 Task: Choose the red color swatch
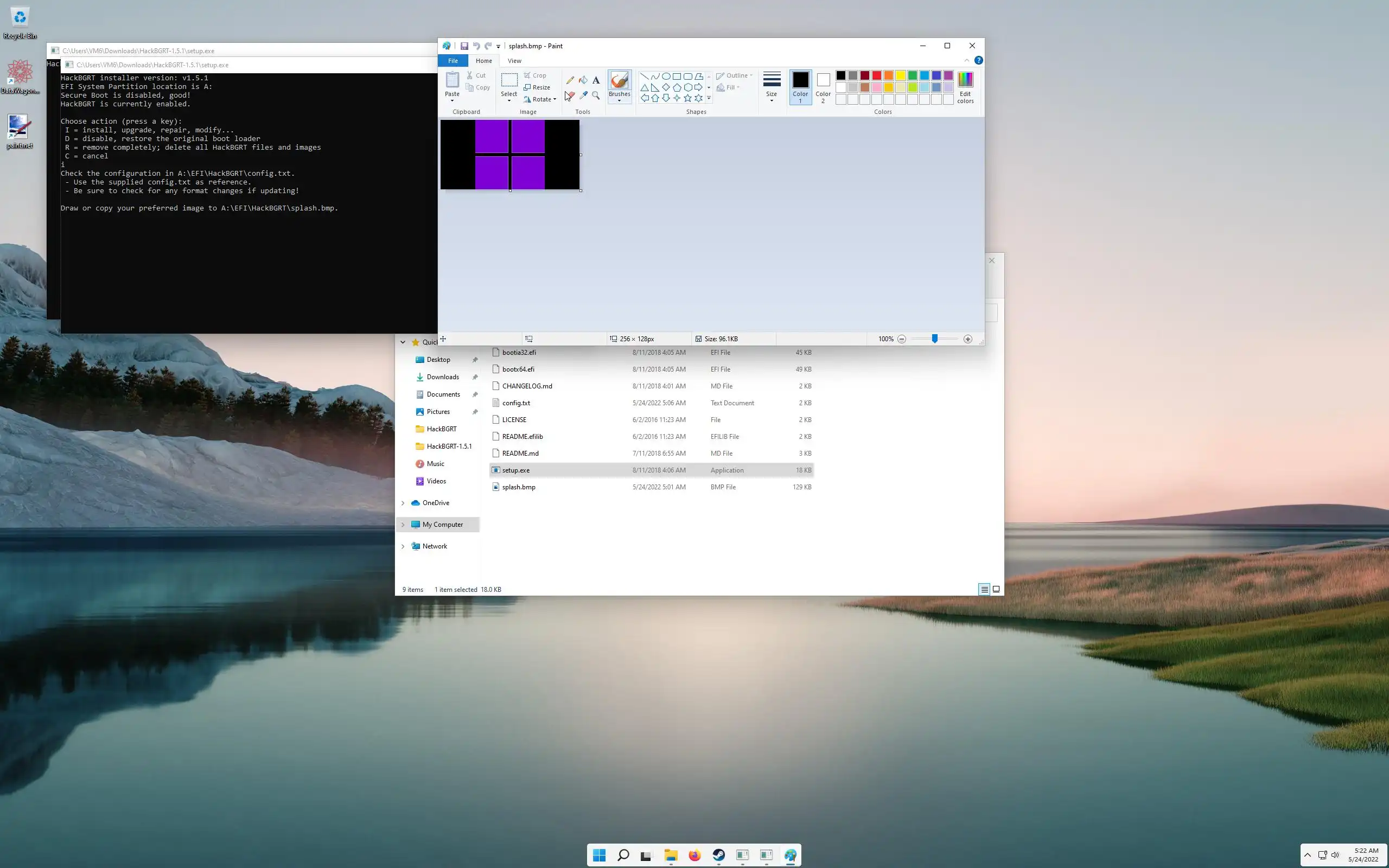point(876,76)
